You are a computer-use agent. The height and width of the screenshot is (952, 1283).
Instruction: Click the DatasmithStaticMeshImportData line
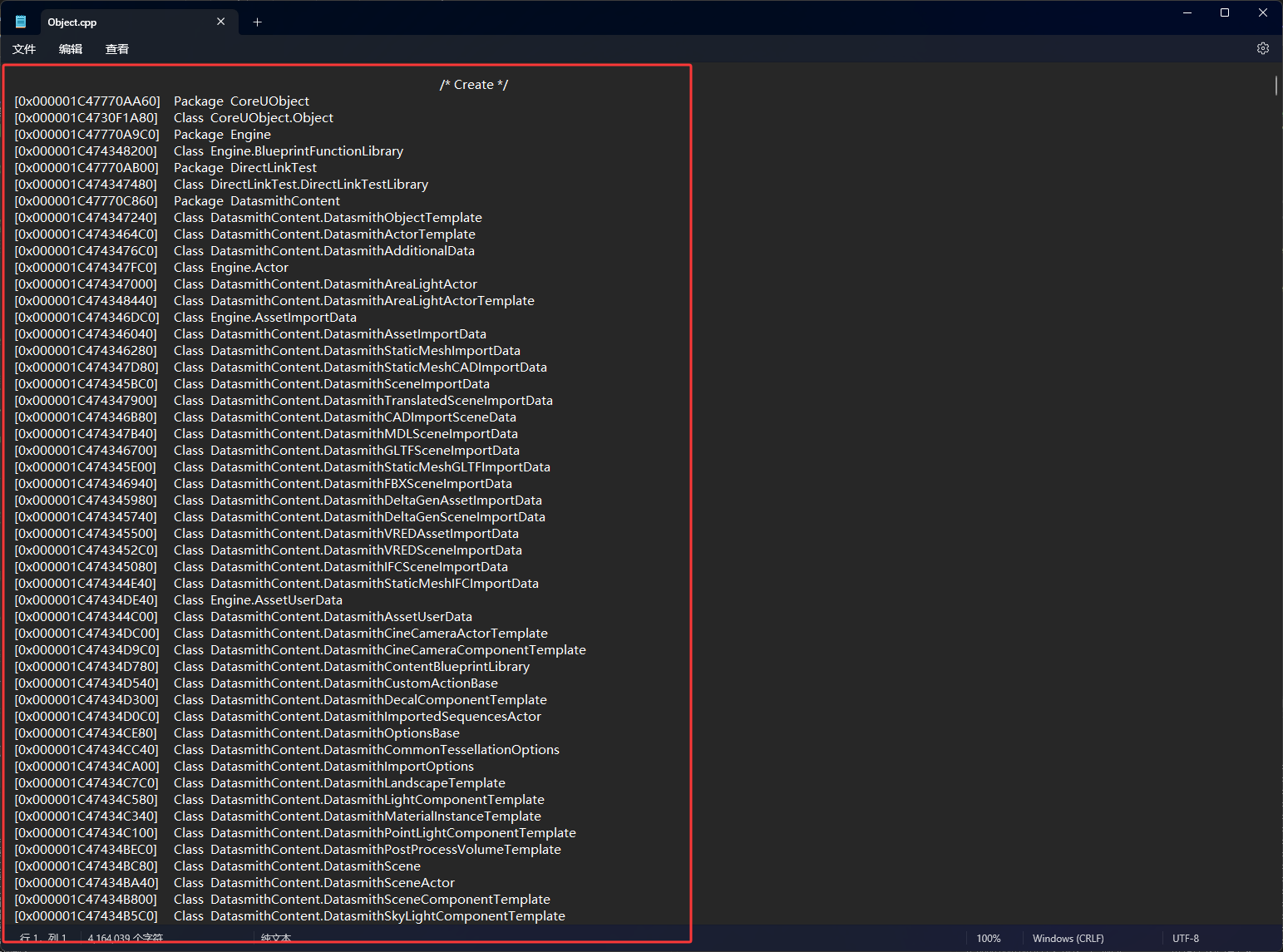tap(268, 351)
